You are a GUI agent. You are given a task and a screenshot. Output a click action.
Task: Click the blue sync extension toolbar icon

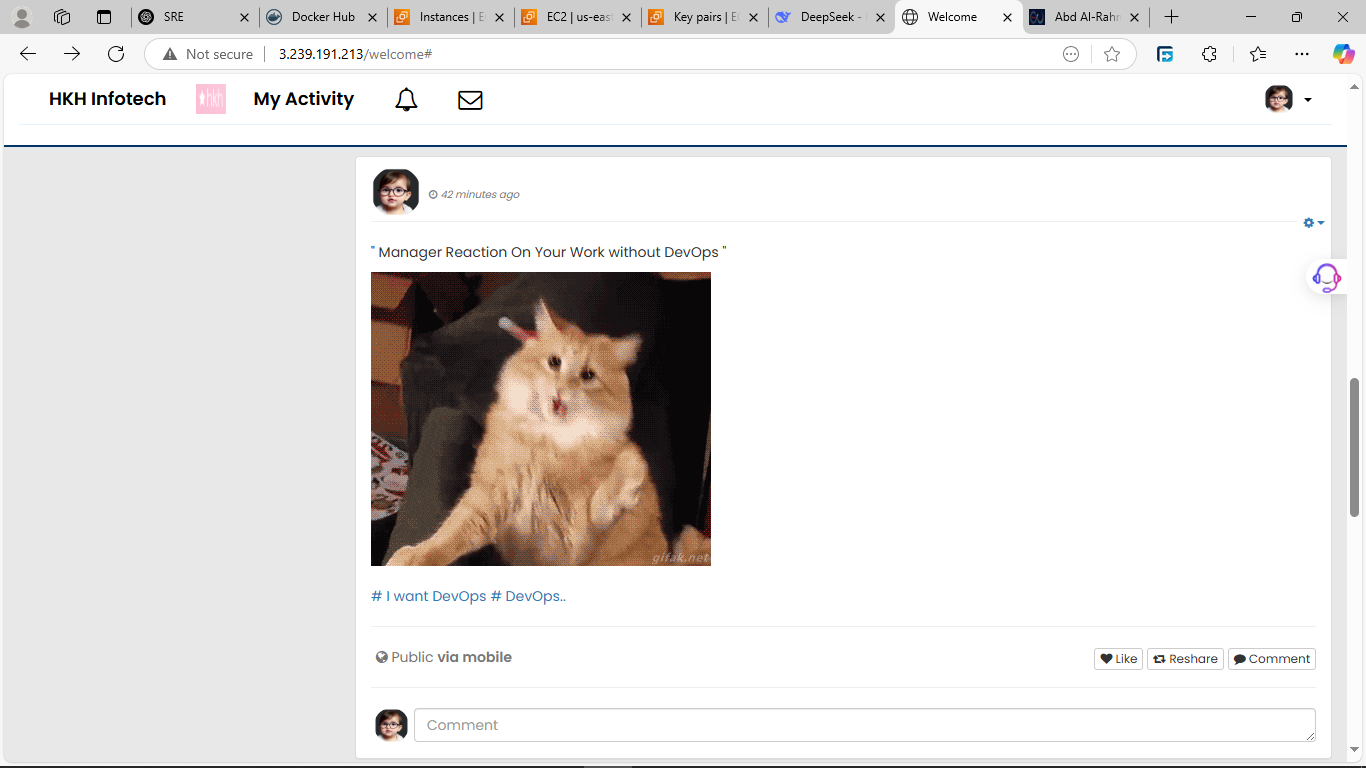(x=1165, y=54)
